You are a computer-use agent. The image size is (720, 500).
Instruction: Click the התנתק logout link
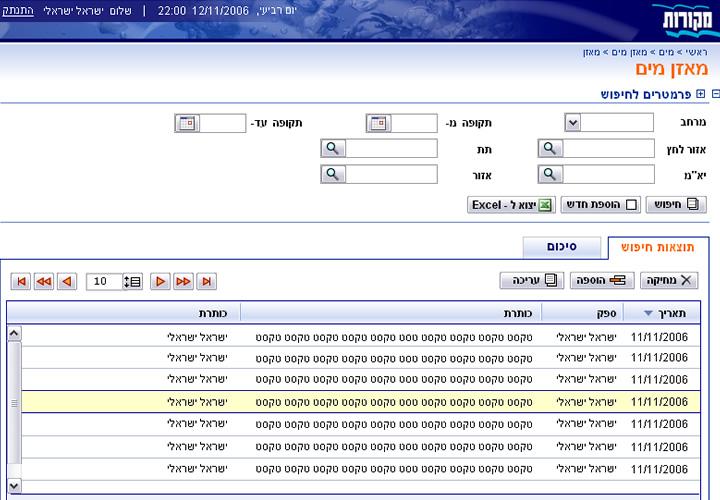point(20,10)
